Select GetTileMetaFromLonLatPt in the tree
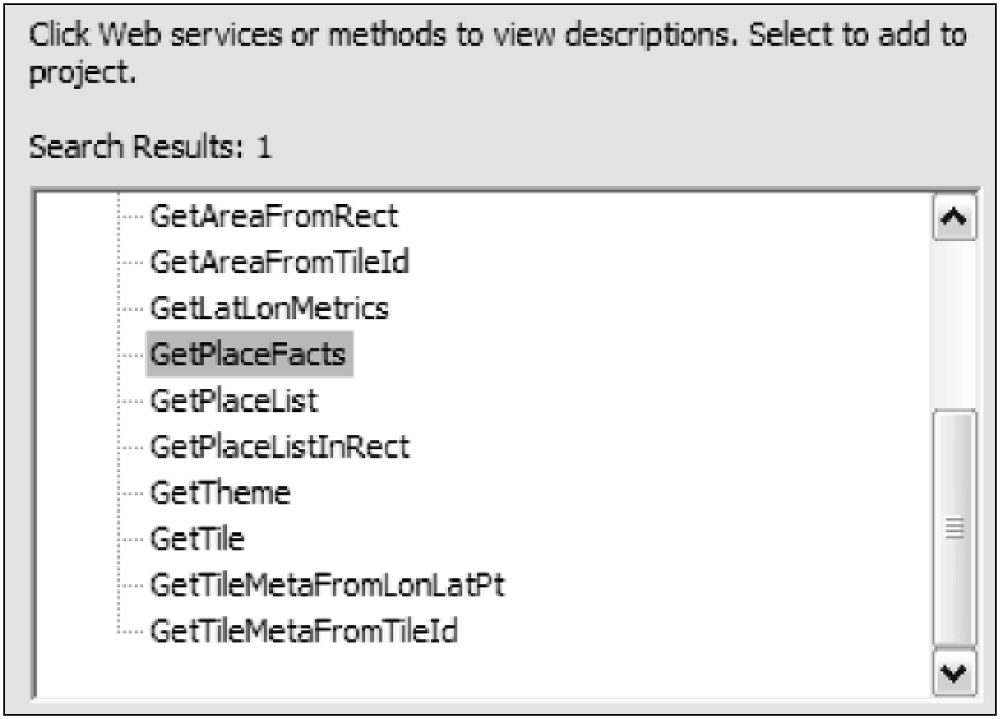This screenshot has height=719, width=1000. point(326,585)
